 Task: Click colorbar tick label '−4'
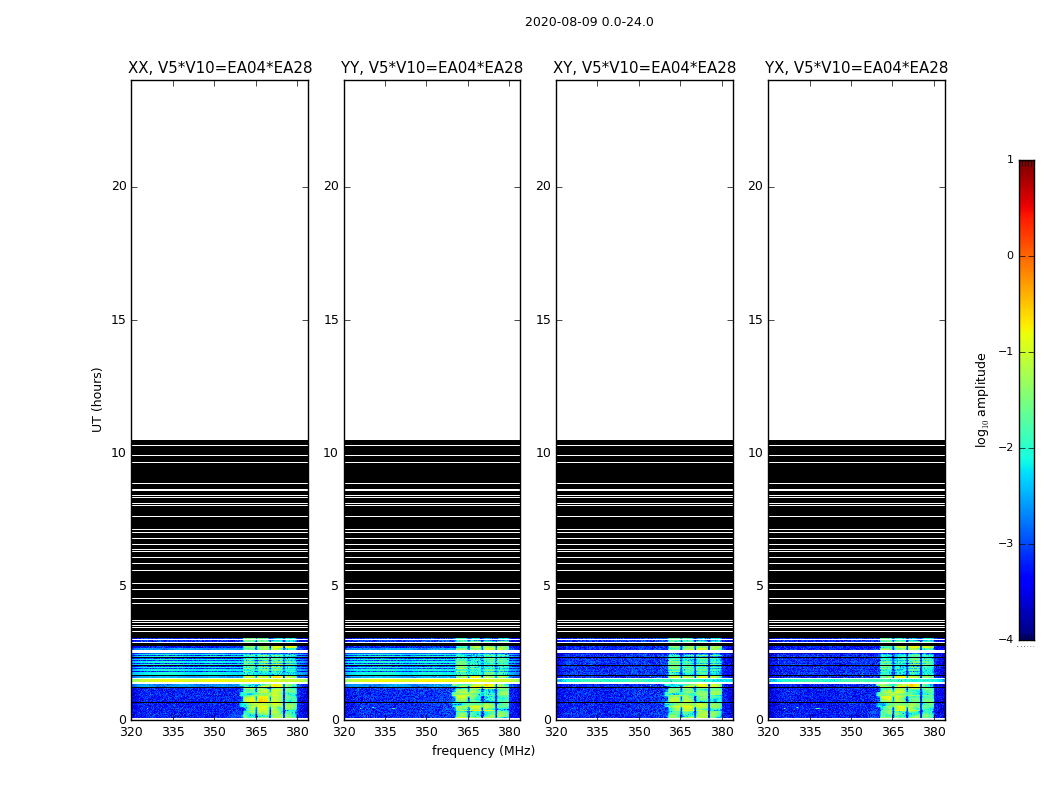pos(1006,639)
